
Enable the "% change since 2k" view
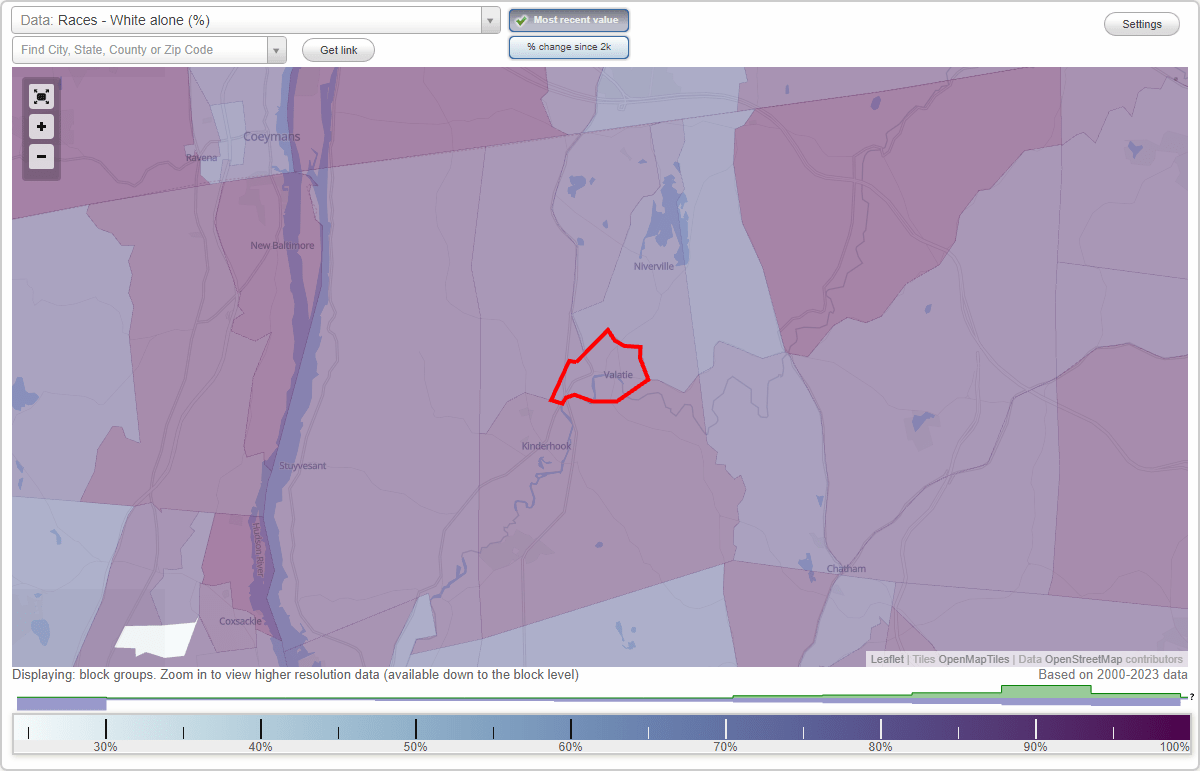569,46
